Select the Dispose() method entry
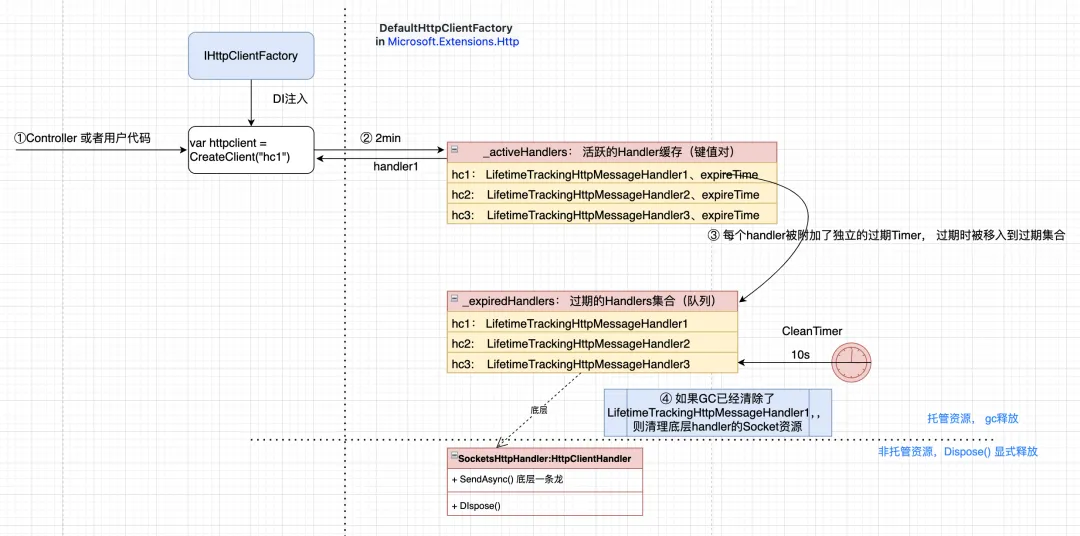Viewport: 1080px width, 536px height. [x=545, y=505]
